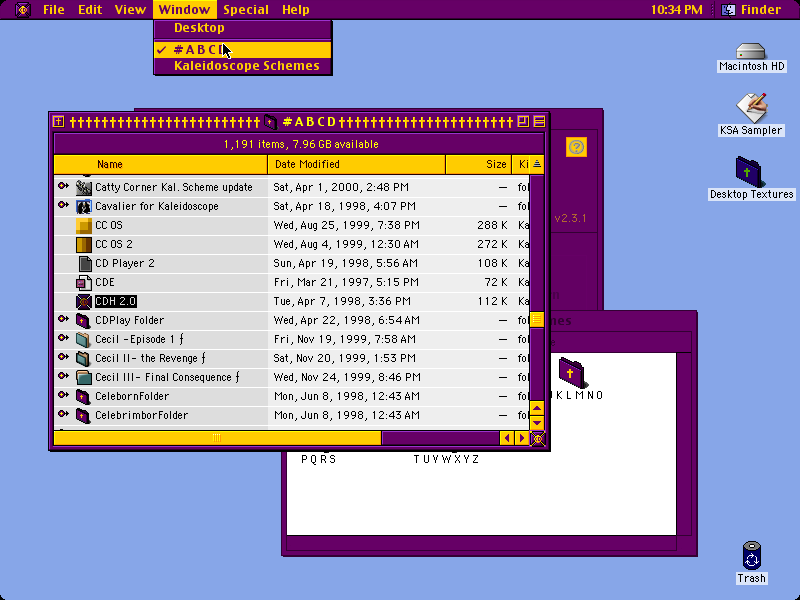Expand the Catty Corner Kal. Scheme update folder

click(63, 186)
